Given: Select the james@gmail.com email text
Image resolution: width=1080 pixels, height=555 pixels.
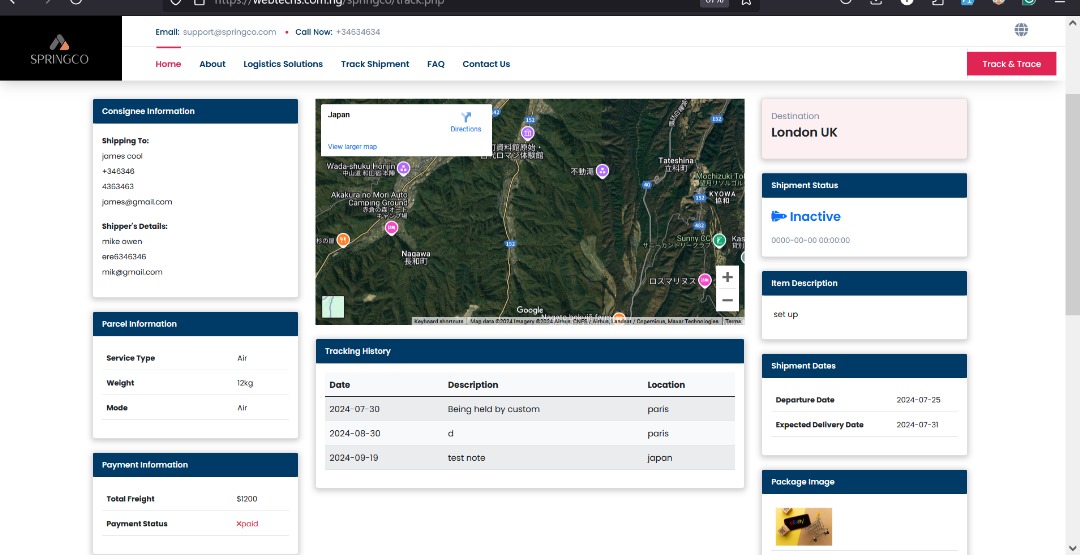Looking at the screenshot, I should point(137,202).
